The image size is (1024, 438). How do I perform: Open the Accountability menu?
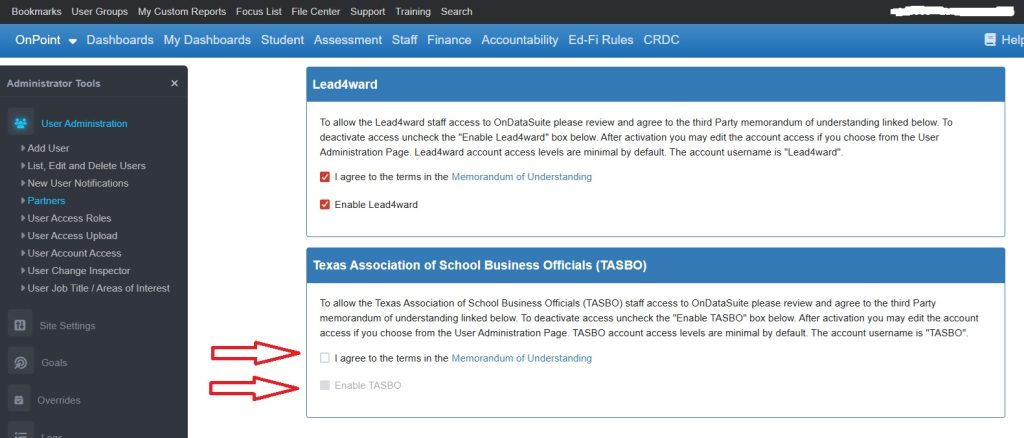point(519,40)
